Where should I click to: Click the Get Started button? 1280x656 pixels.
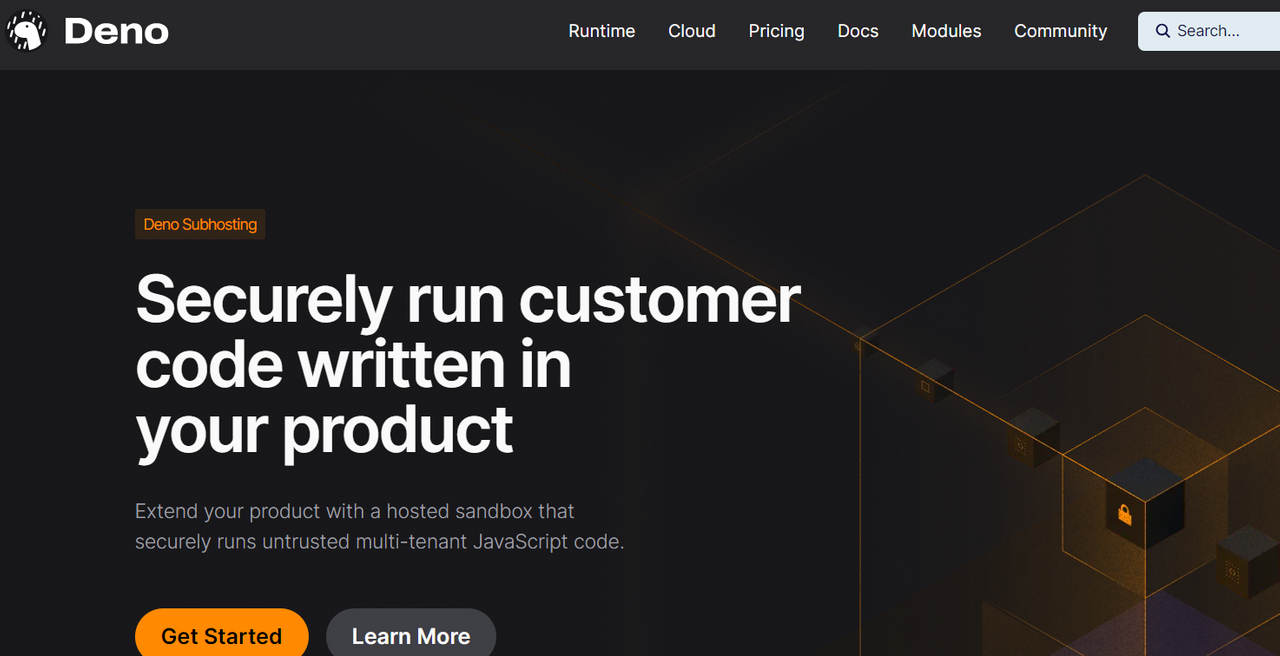click(222, 634)
